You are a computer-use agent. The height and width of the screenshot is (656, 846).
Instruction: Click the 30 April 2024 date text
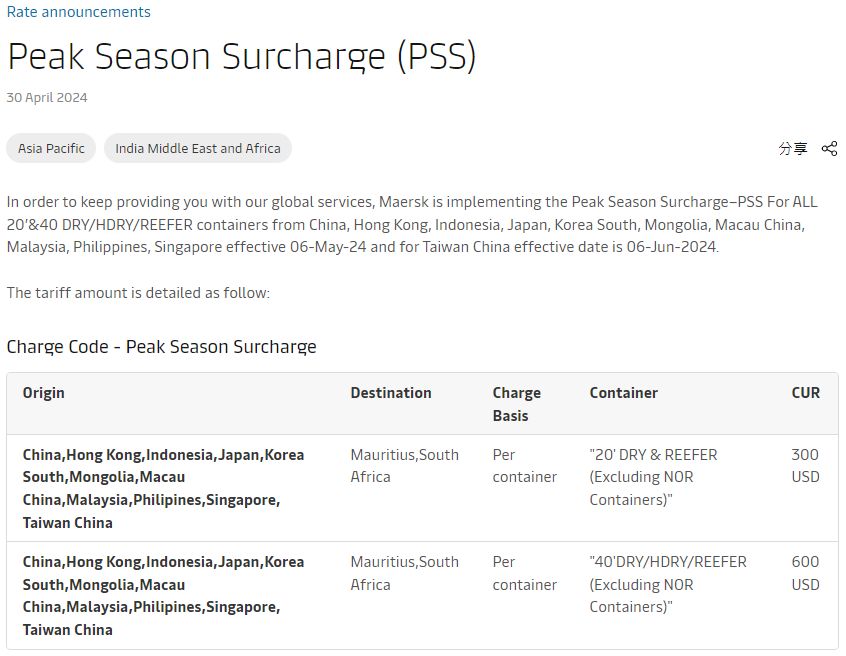pos(47,98)
